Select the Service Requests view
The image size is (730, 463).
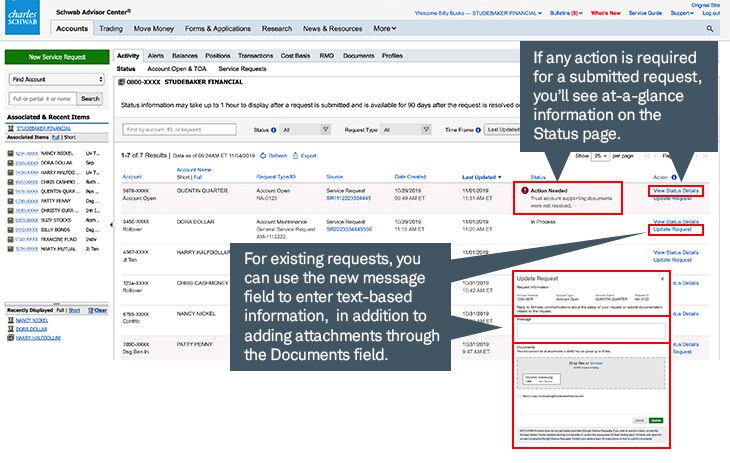(x=242, y=68)
